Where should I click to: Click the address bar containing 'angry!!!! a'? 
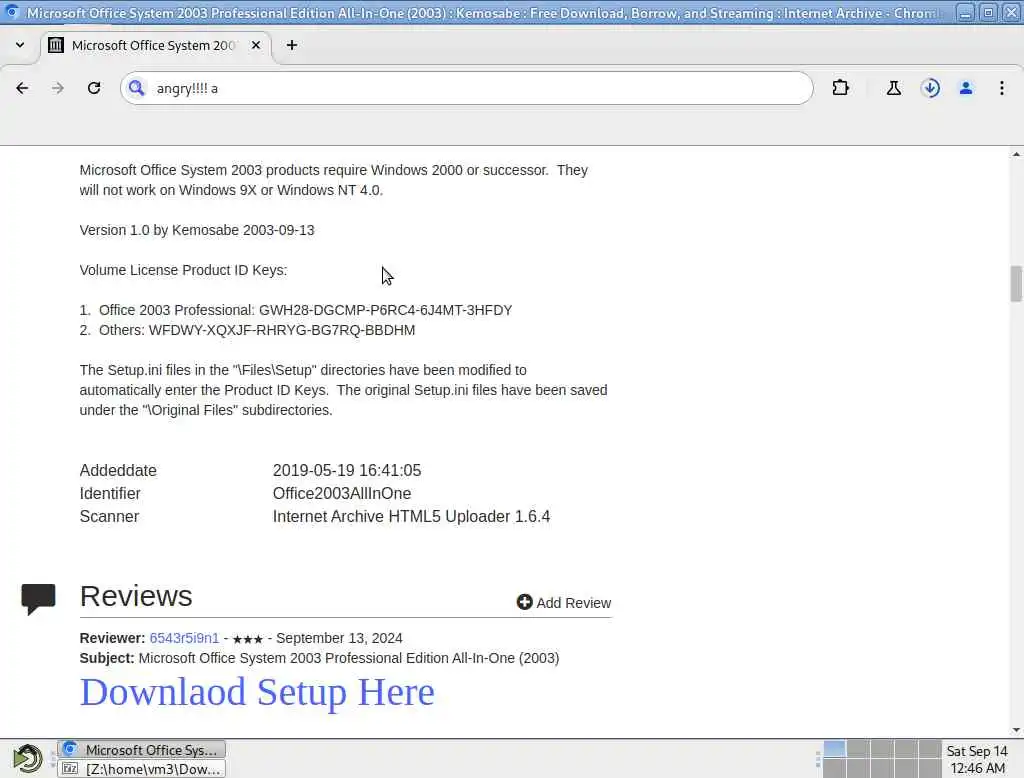pos(467,88)
